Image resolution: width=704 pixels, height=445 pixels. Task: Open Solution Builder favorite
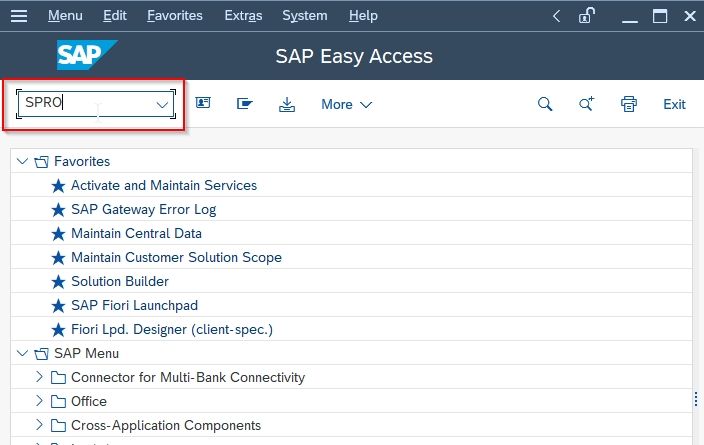(x=120, y=281)
